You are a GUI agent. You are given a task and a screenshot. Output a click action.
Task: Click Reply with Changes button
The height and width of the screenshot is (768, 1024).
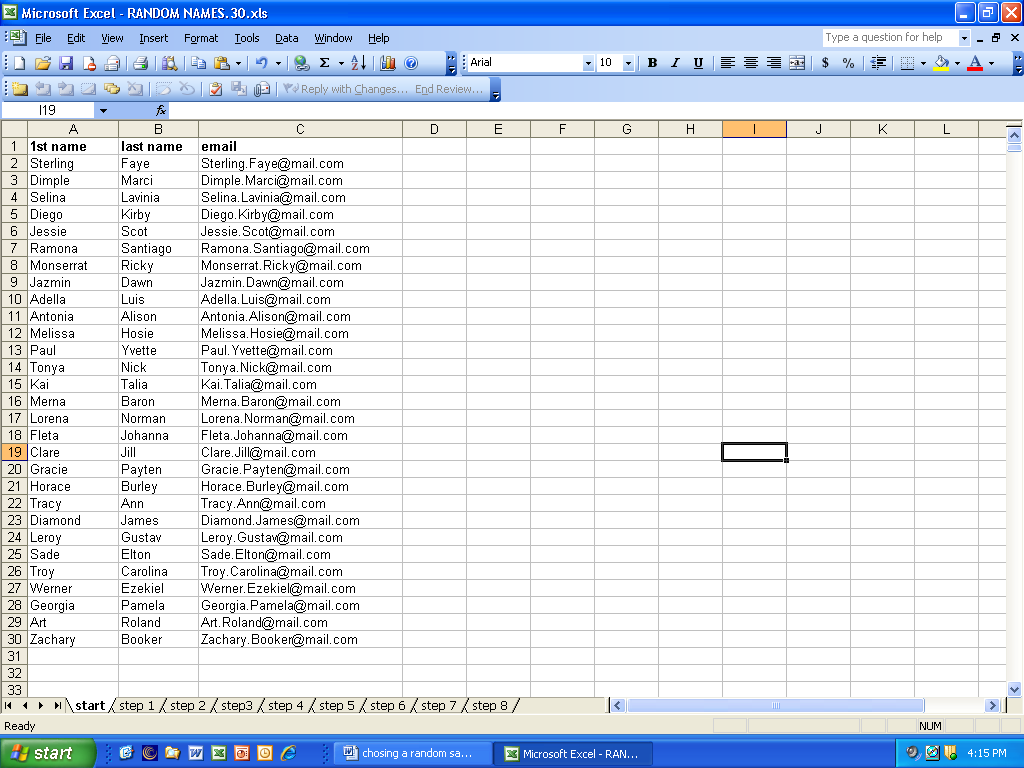(x=345, y=89)
